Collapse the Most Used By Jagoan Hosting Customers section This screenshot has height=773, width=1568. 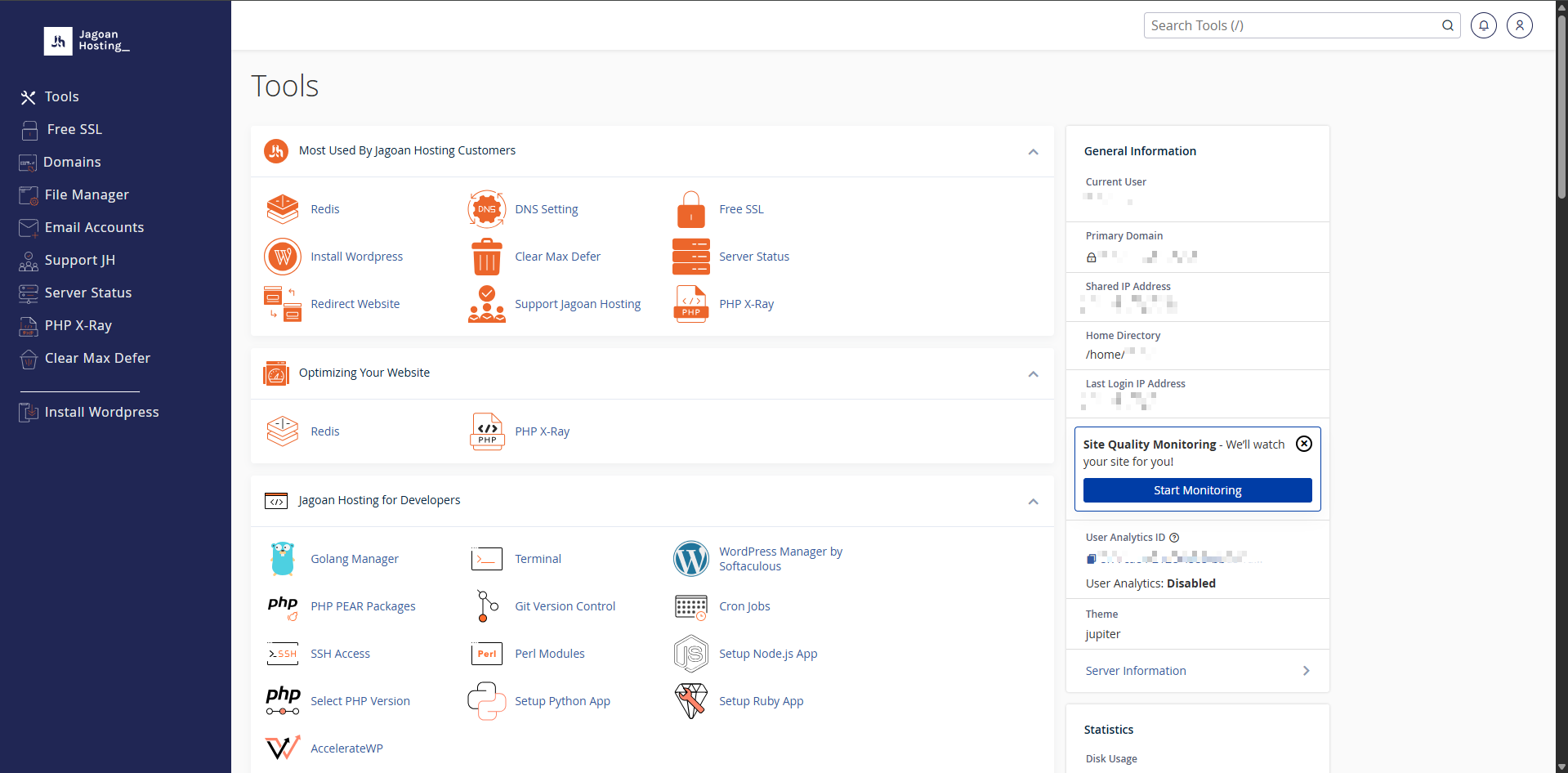pos(1033,152)
